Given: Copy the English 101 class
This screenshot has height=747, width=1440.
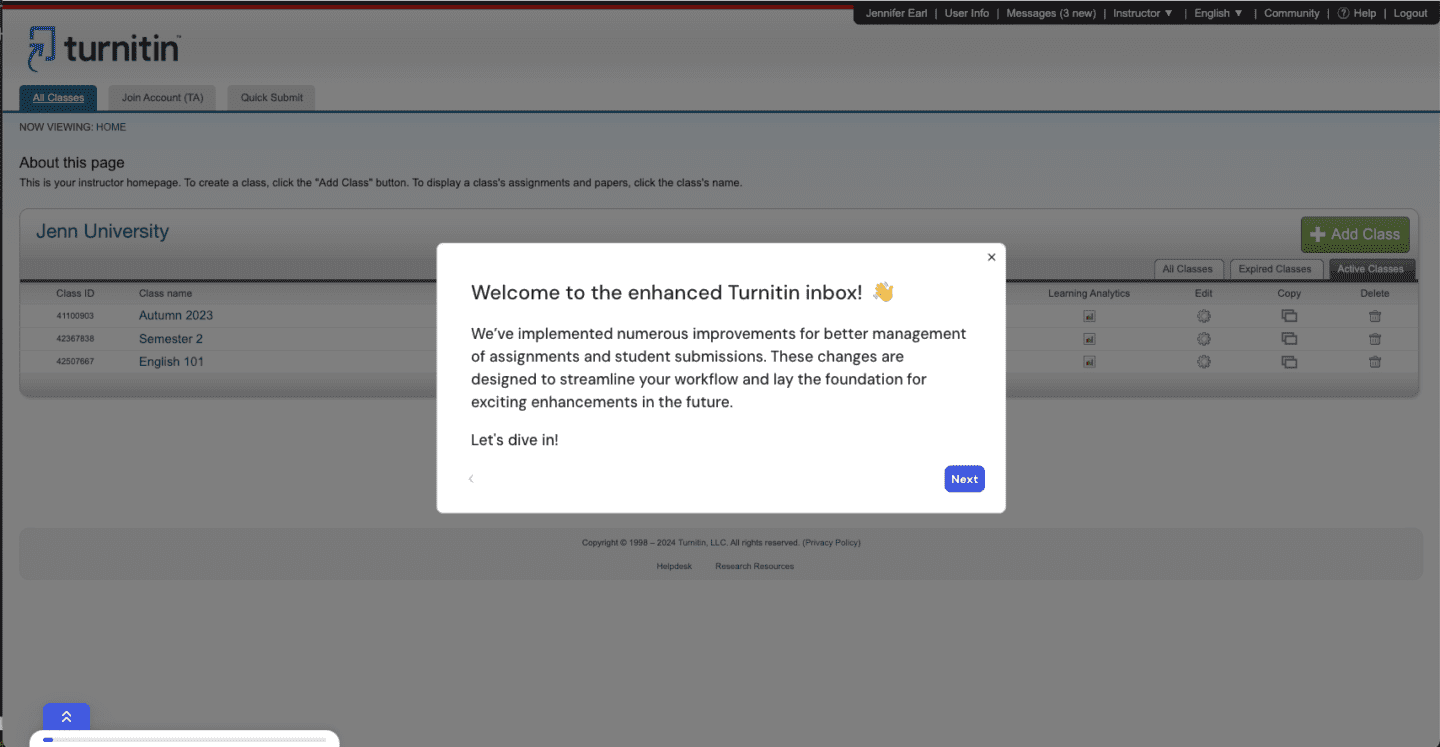Looking at the screenshot, I should pos(1289,362).
